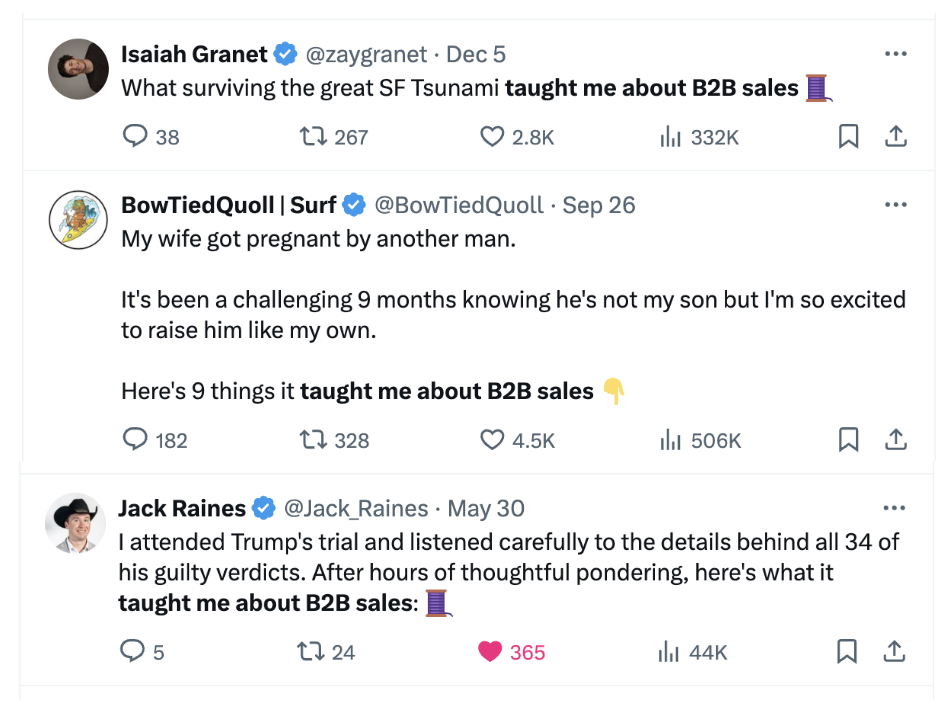
Task: Open the @zaygranet profile handle link
Action: pos(368,54)
